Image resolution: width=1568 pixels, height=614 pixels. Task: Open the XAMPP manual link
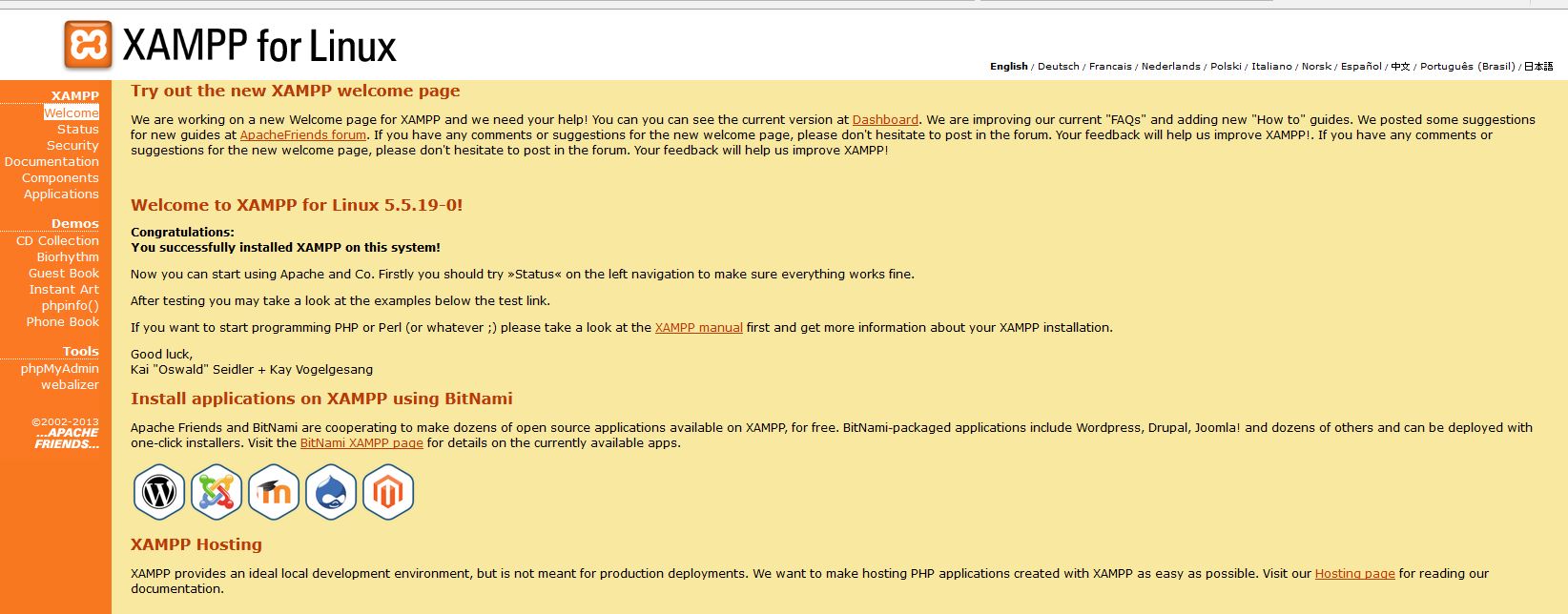[x=699, y=327]
